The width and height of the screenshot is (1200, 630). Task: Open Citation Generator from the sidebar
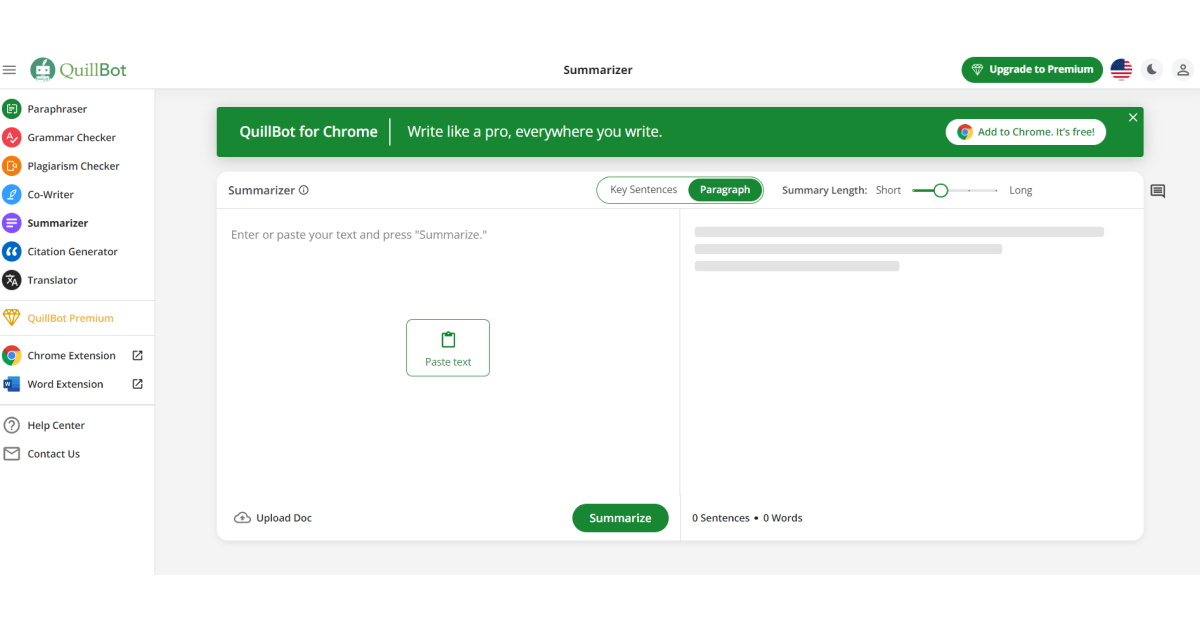pos(73,252)
